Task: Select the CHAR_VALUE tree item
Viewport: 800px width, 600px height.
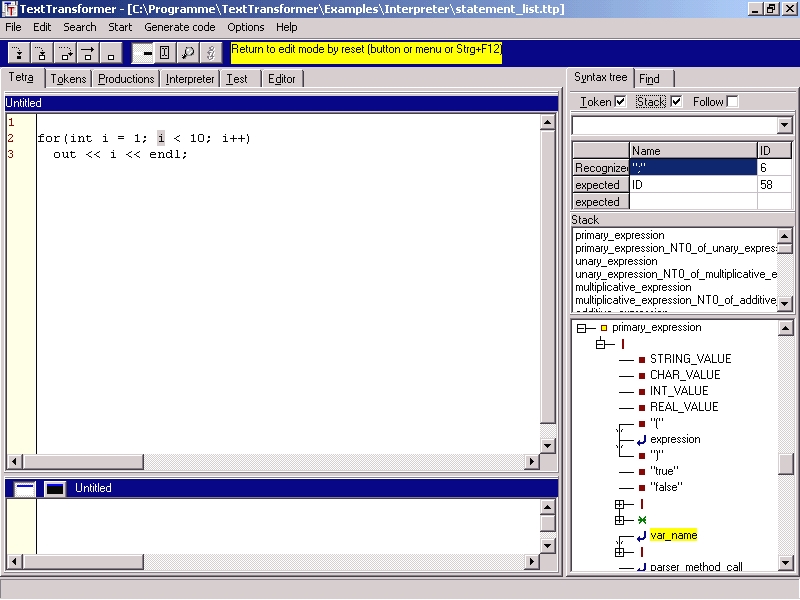Action: coord(685,375)
